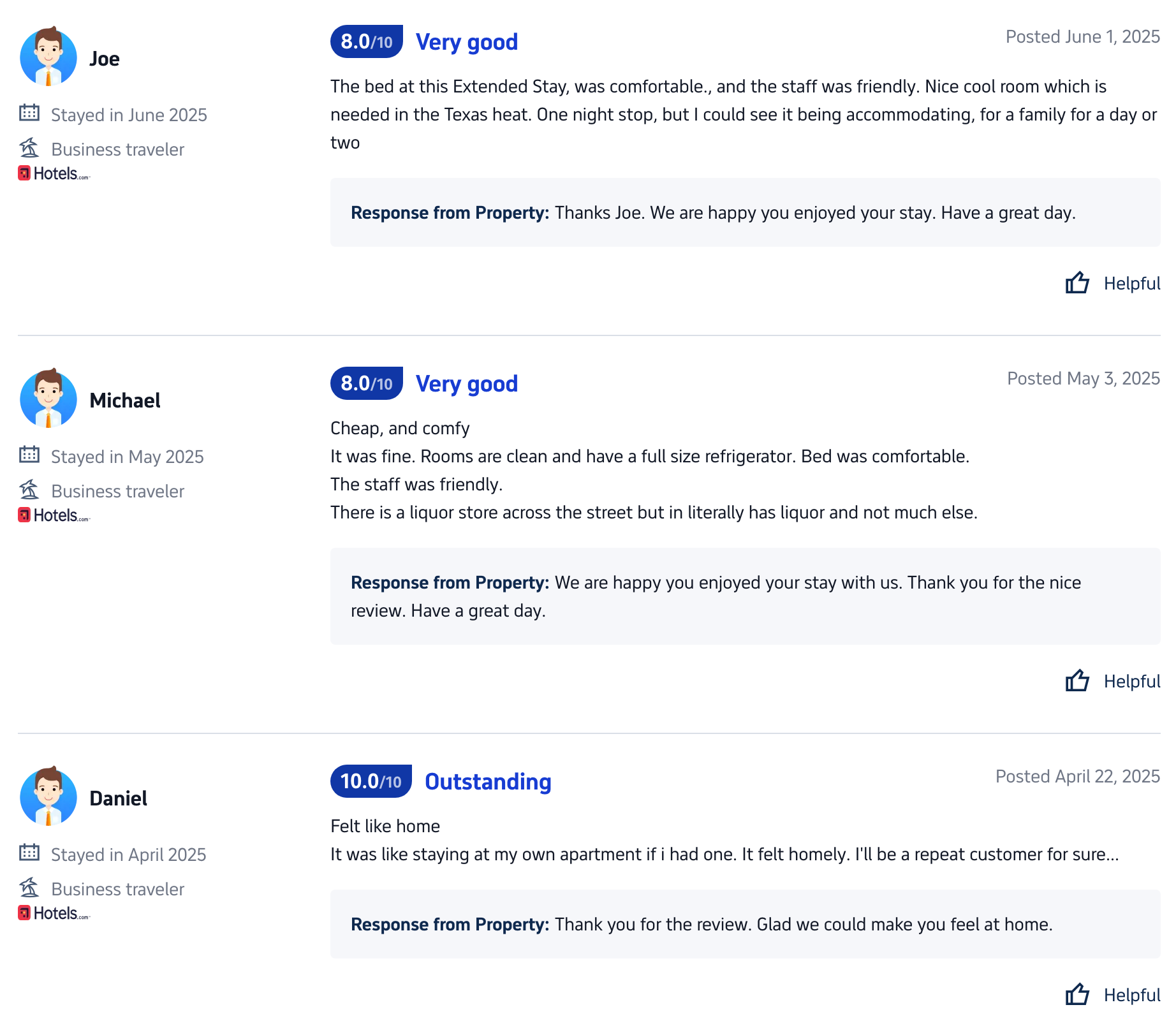Mark Joe's review as Helpful
This screenshot has height=1028, width=1176.
(x=1131, y=284)
